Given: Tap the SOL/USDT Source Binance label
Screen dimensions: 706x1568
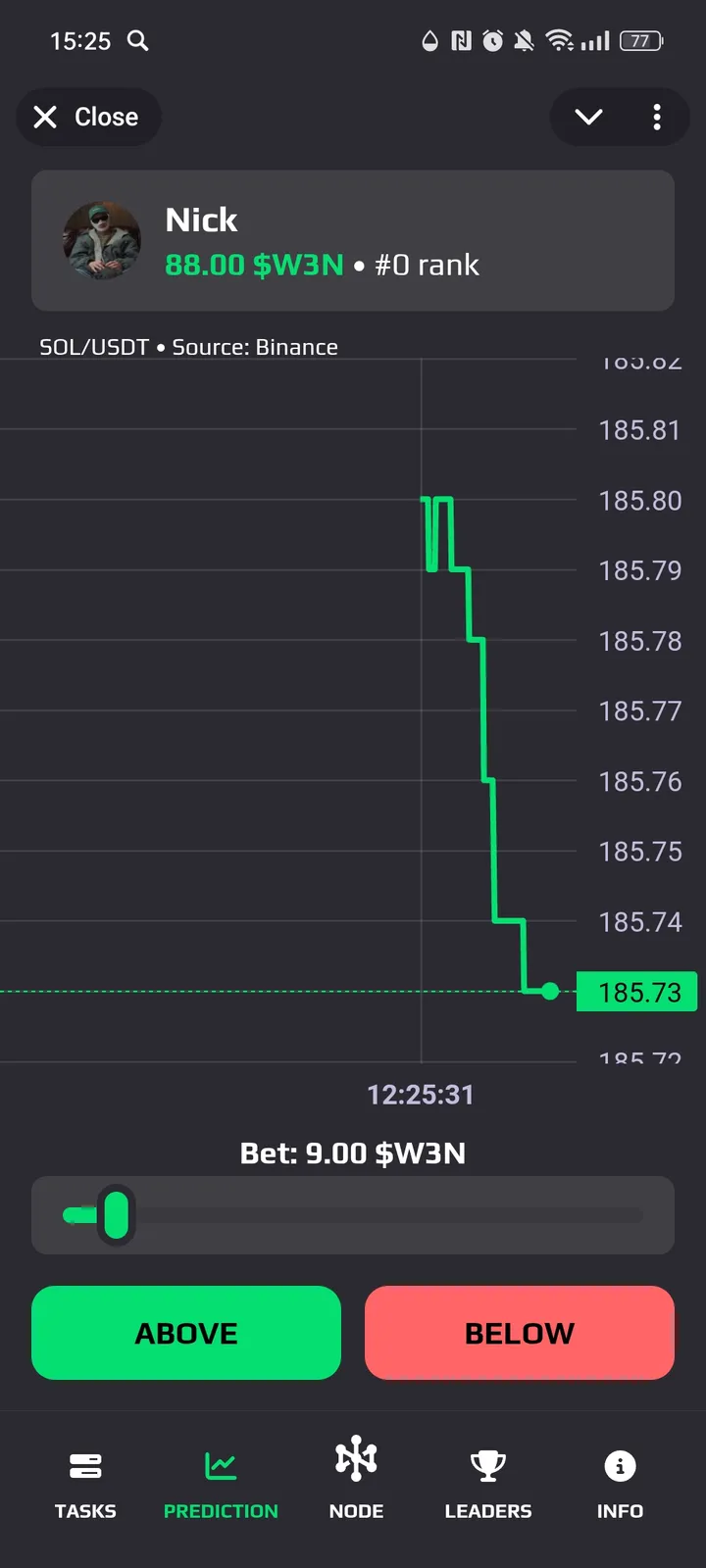Looking at the screenshot, I should (188, 347).
